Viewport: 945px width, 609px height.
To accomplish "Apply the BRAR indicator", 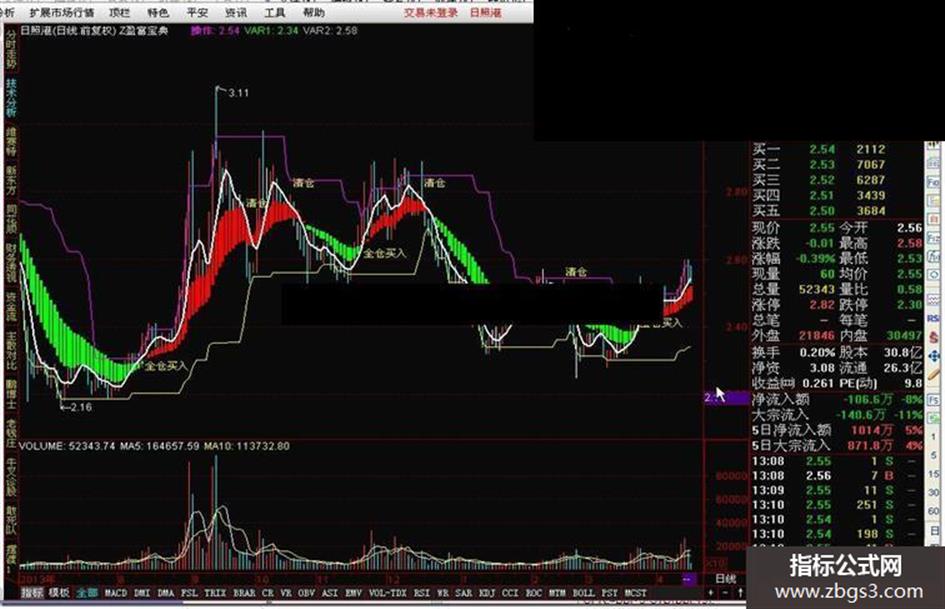I will (244, 593).
